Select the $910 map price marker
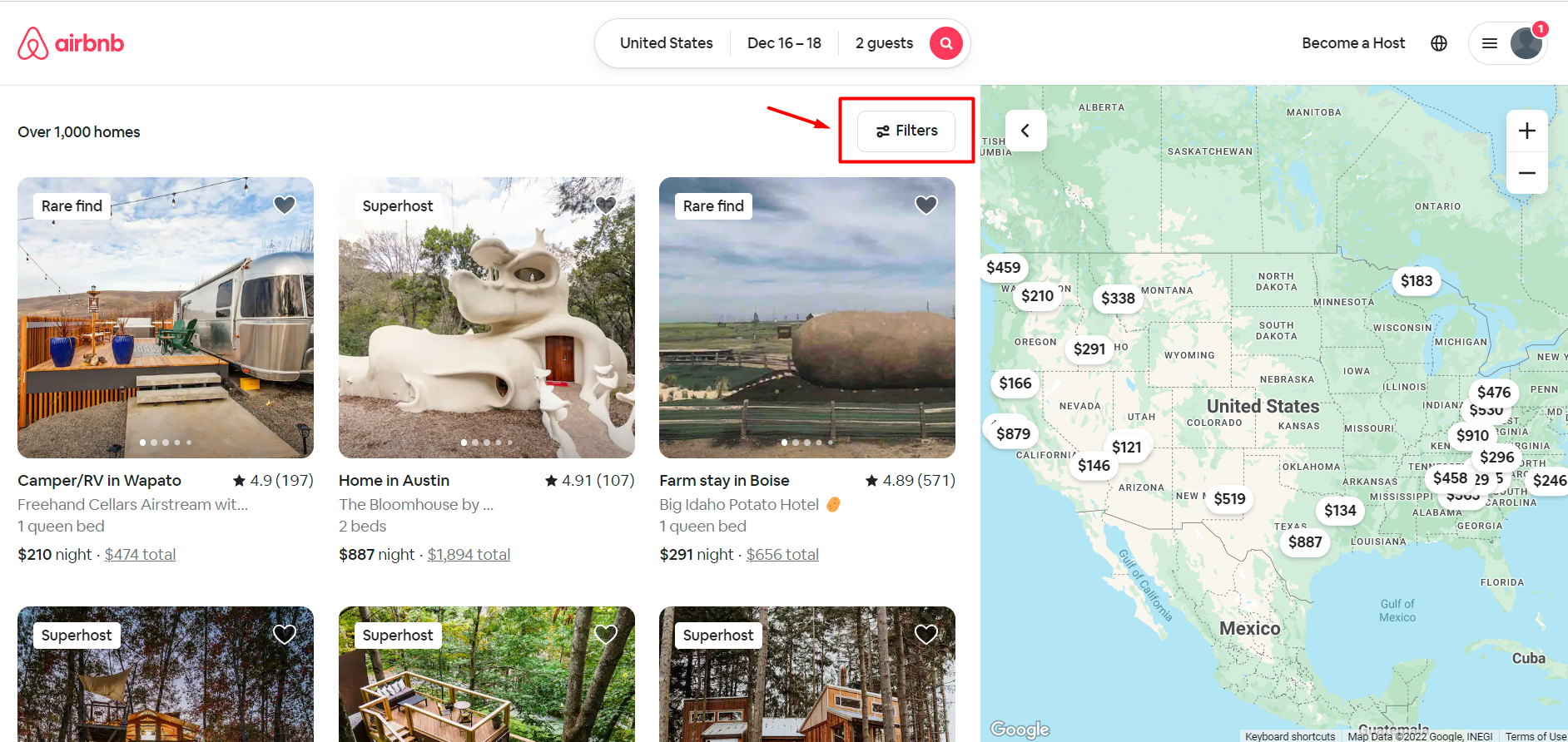The height and width of the screenshot is (742, 1568). click(1472, 436)
